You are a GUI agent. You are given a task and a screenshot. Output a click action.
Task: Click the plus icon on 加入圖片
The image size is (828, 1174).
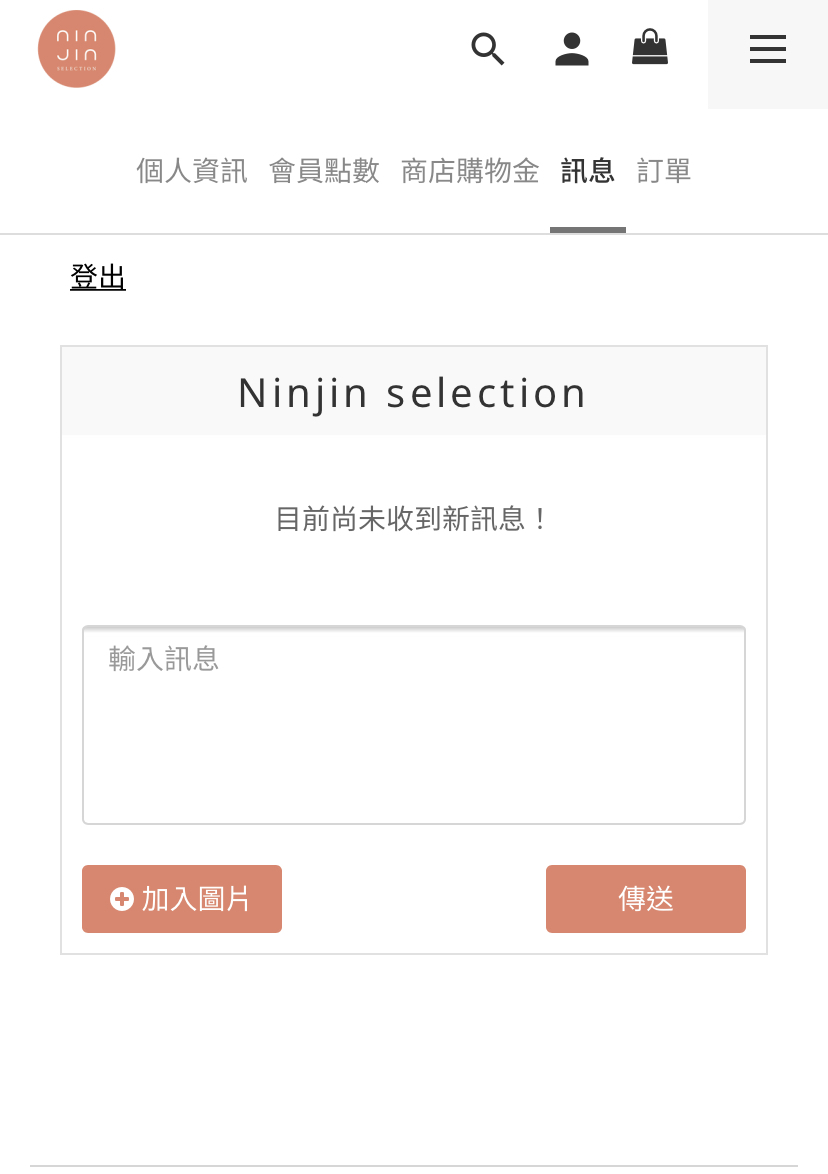coord(122,898)
